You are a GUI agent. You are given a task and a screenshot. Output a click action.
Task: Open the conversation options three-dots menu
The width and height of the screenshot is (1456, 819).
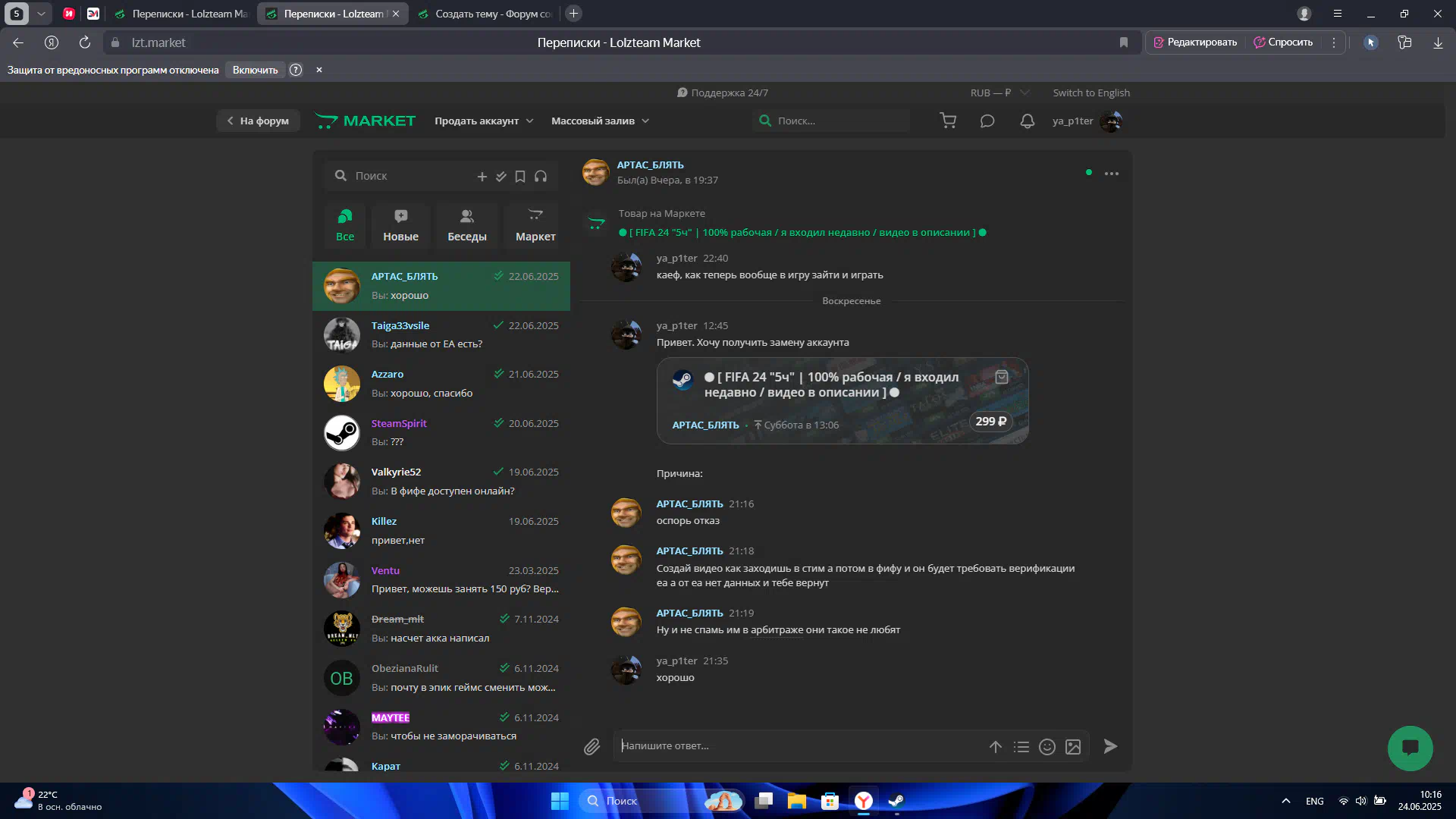coord(1112,174)
